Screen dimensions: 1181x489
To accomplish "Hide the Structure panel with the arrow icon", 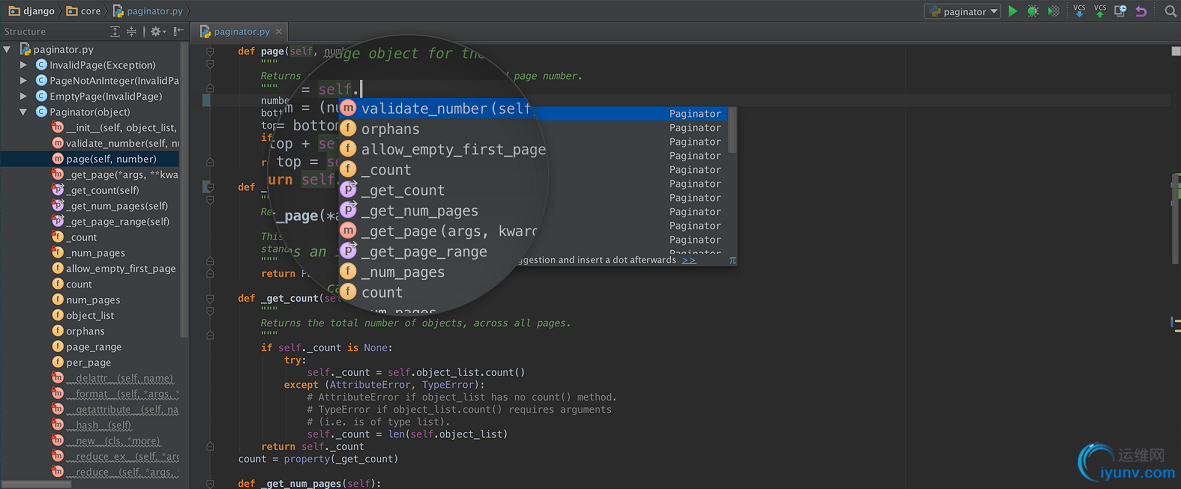I will [x=178, y=32].
